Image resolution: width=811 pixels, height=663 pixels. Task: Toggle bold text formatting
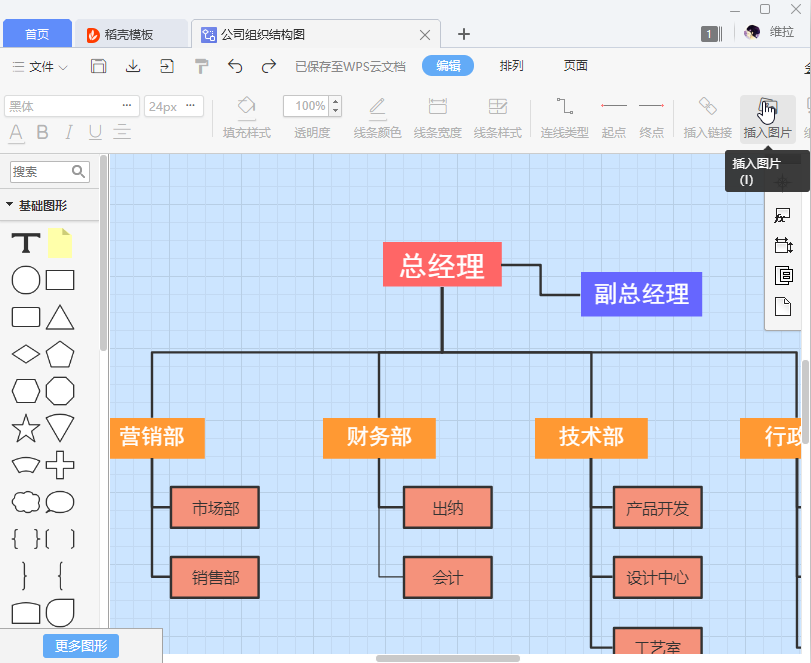[41, 133]
